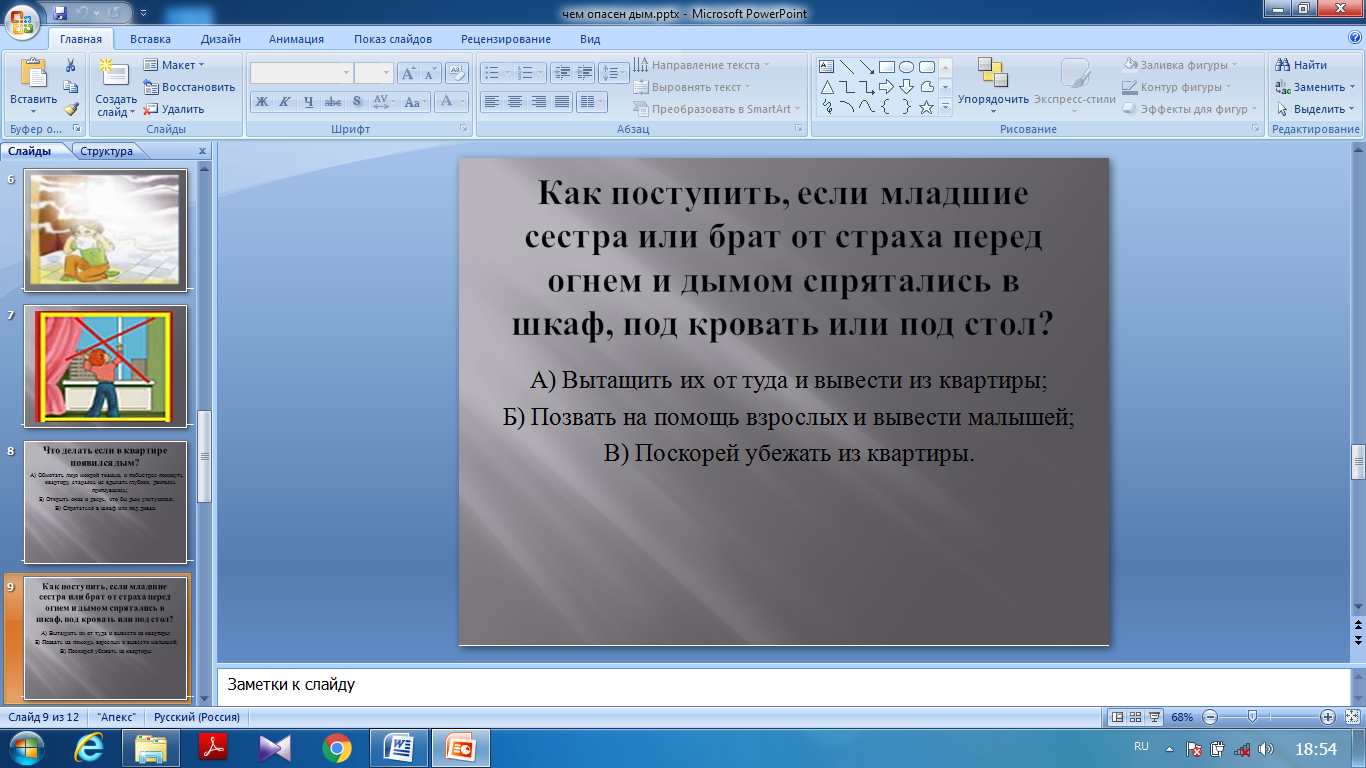This screenshot has width=1366, height=768.
Task: Click the Format Painter brush icon
Action: 70,109
